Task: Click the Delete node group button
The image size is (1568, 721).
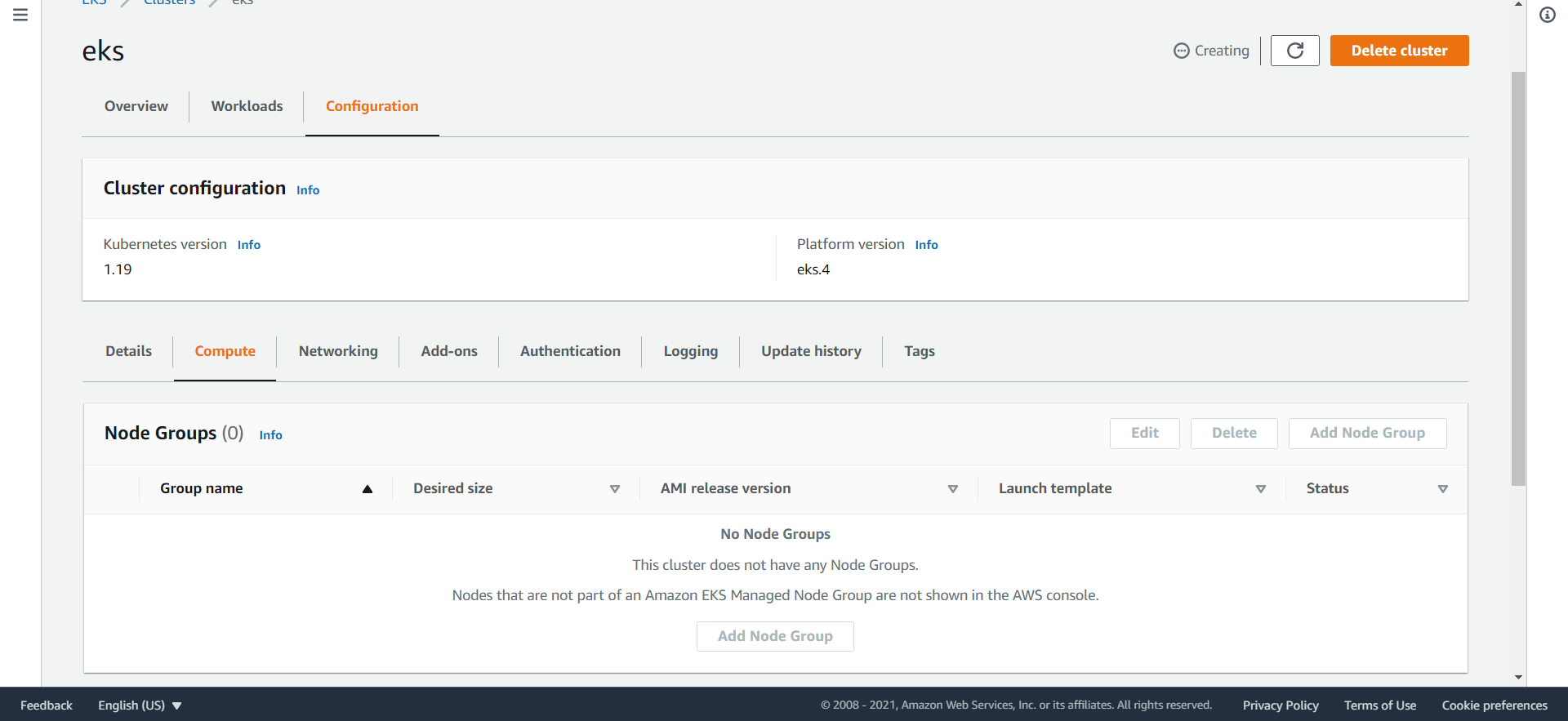Action: click(x=1234, y=434)
